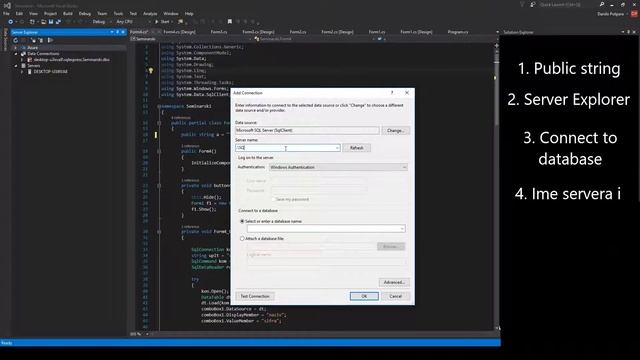Click the Change... button
This screenshot has height=360, width=640.
(396, 131)
